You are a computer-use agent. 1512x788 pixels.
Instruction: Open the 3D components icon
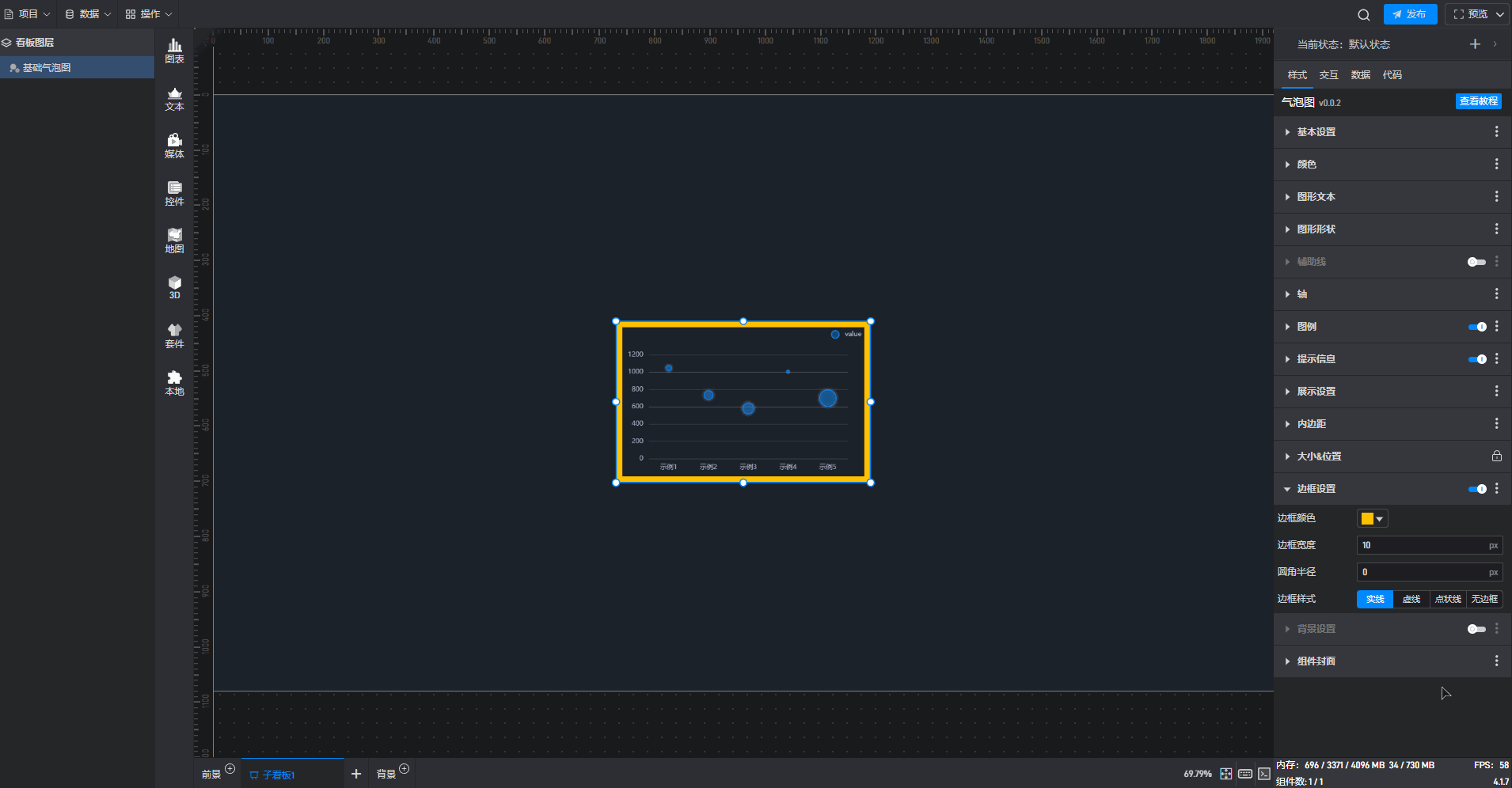pyautogui.click(x=174, y=288)
